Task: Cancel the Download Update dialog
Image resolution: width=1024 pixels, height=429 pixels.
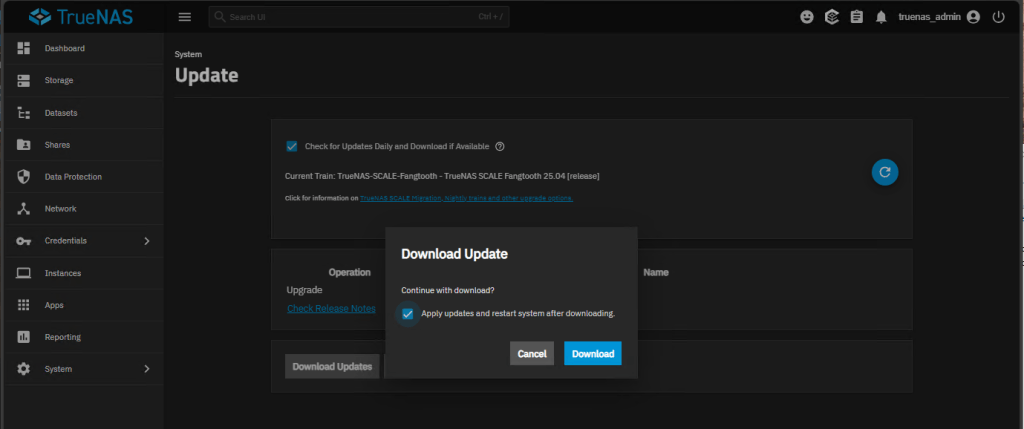Action: coord(531,354)
